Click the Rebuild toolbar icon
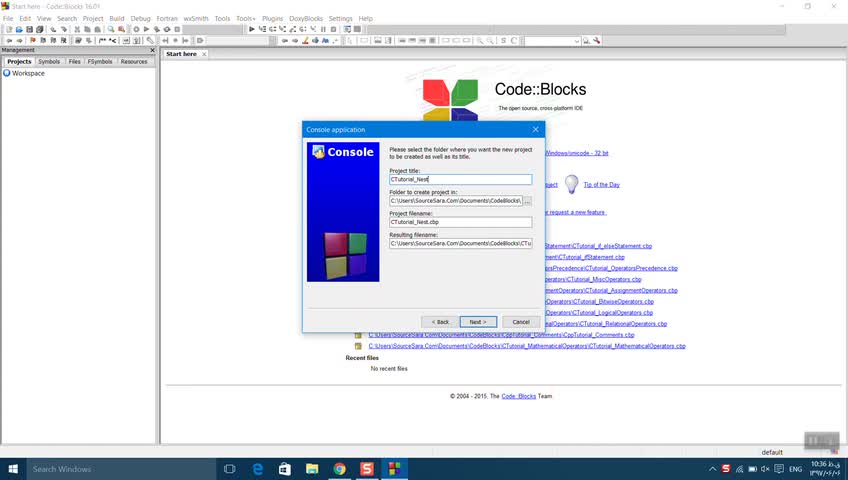Screen dimensions: 848x480 167,29
